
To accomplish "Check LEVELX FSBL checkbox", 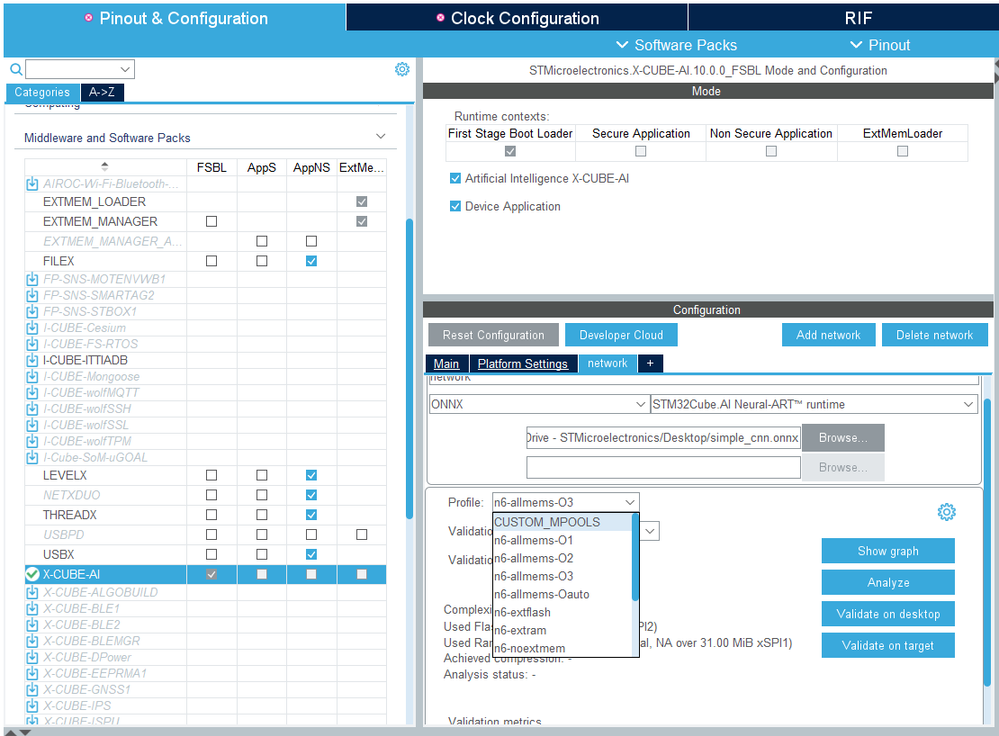I will pos(212,475).
